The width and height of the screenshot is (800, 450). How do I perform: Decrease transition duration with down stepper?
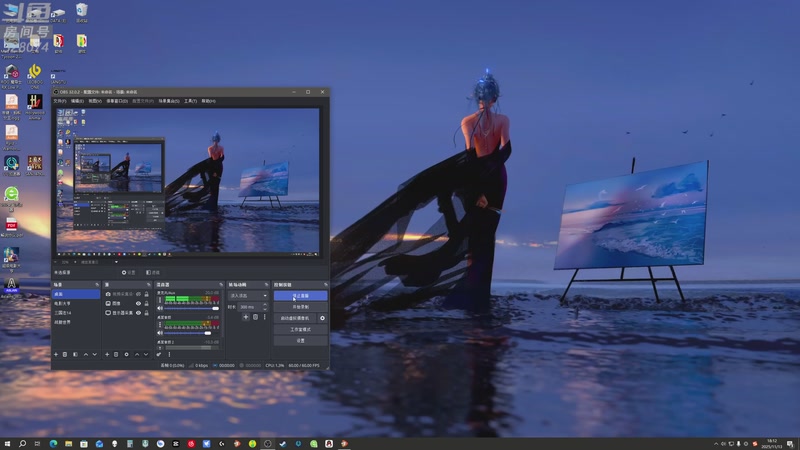coord(264,309)
